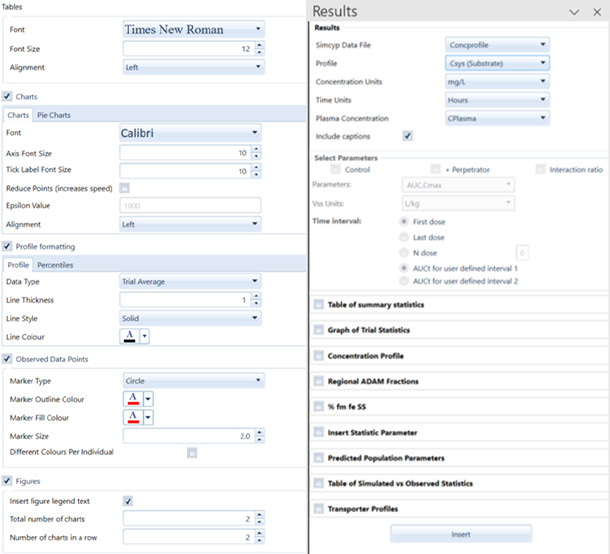Open the Line Style dropdown showing Solid
The image size is (610, 554).
[190, 318]
